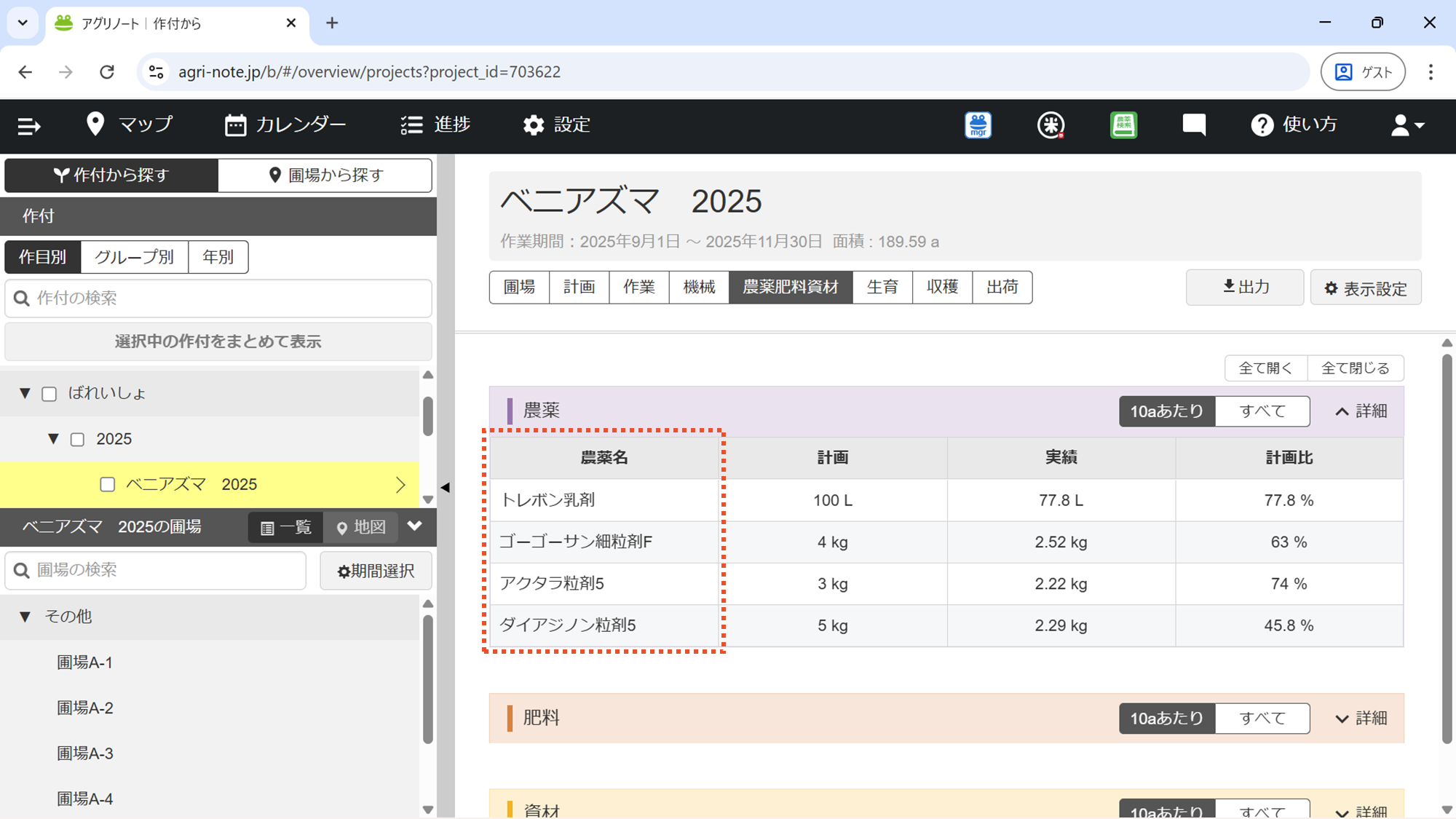Expand the 肥料 section 詳細 chevron
The width and height of the screenshot is (1456, 819).
tap(1342, 719)
